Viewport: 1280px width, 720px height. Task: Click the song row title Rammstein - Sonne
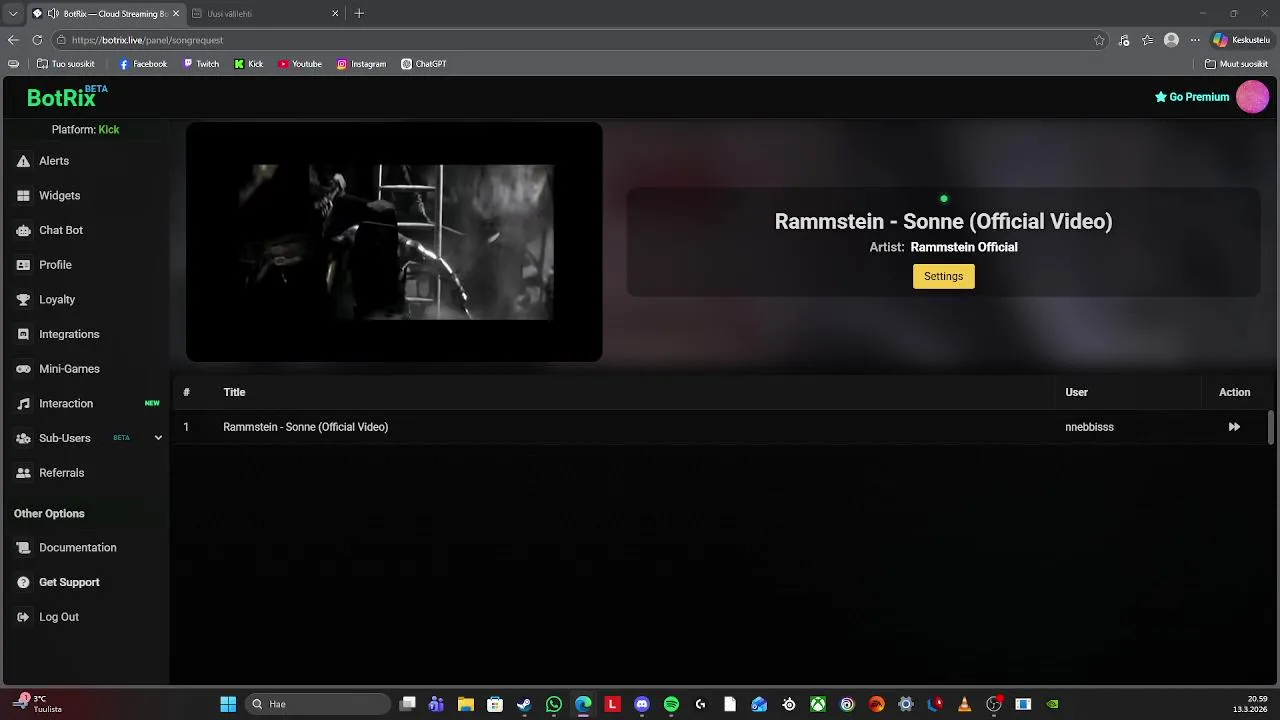(305, 427)
